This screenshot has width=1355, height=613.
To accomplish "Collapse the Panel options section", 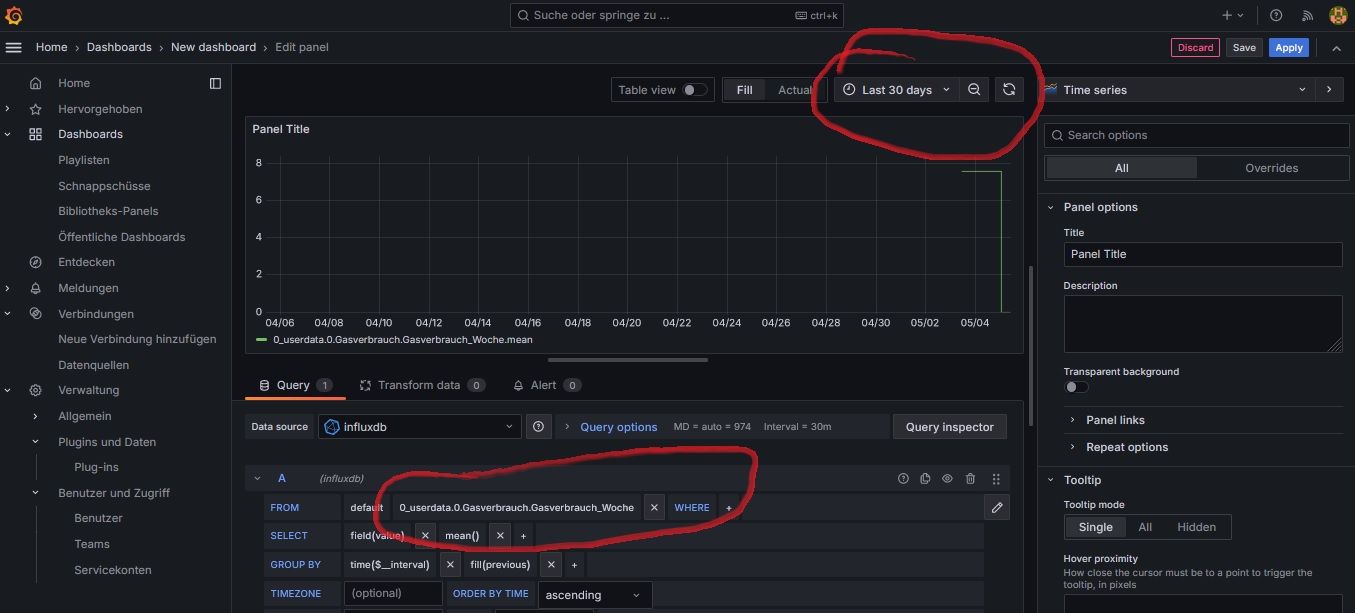I will [x=1100, y=207].
